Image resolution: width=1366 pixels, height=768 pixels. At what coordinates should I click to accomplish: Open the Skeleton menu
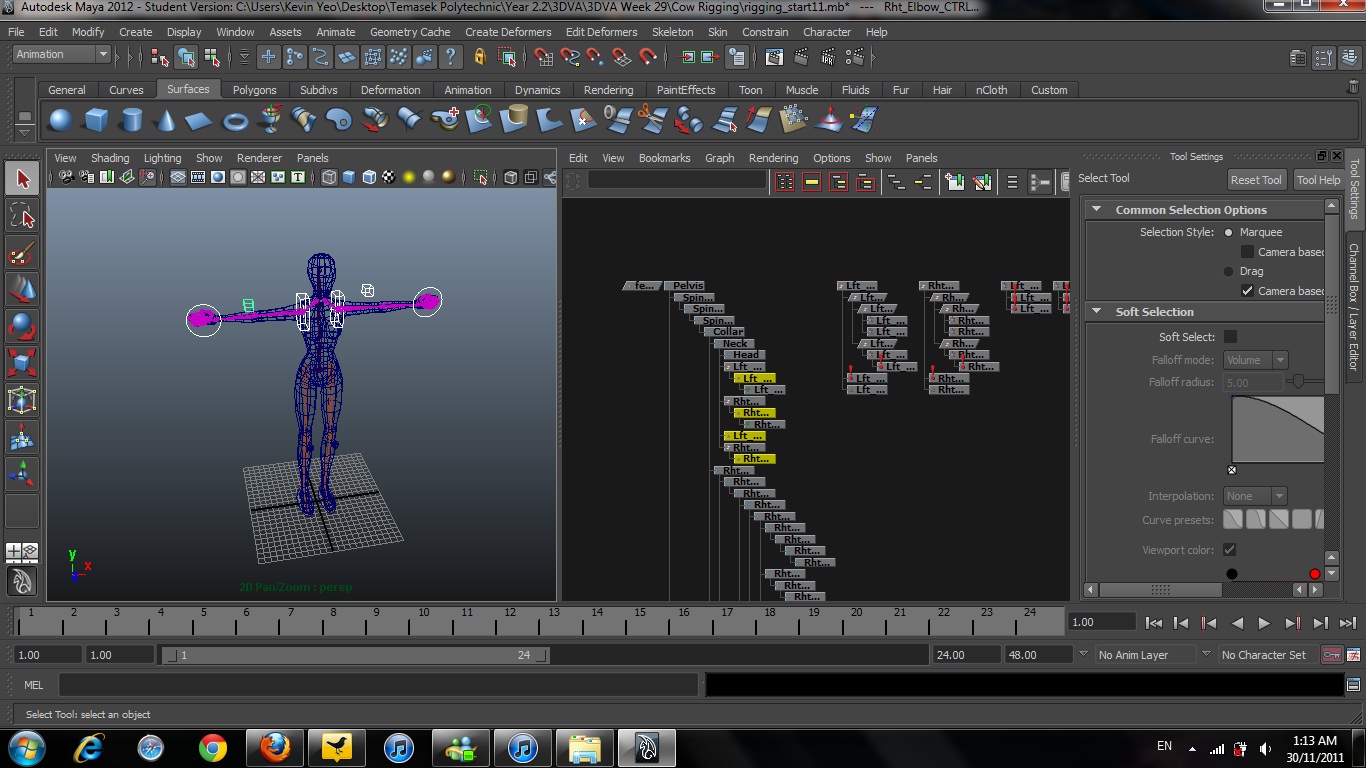pyautogui.click(x=672, y=32)
